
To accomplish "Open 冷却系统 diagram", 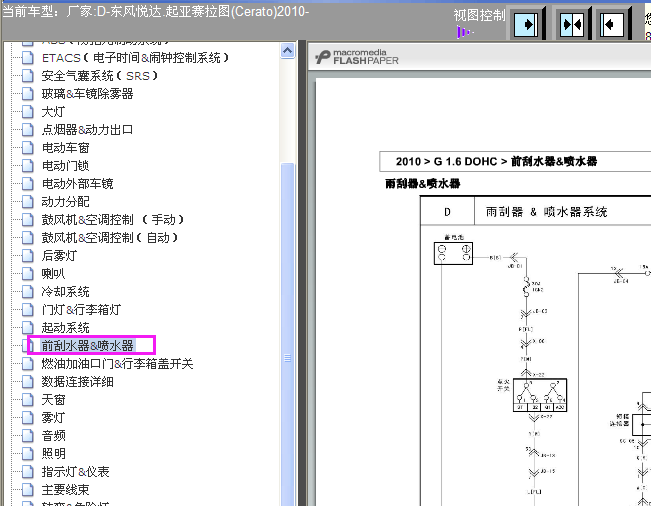I will point(65,292).
